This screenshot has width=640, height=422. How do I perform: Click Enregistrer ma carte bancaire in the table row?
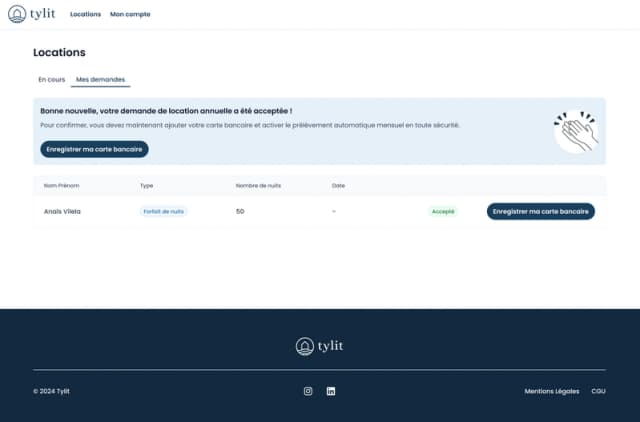pos(540,212)
